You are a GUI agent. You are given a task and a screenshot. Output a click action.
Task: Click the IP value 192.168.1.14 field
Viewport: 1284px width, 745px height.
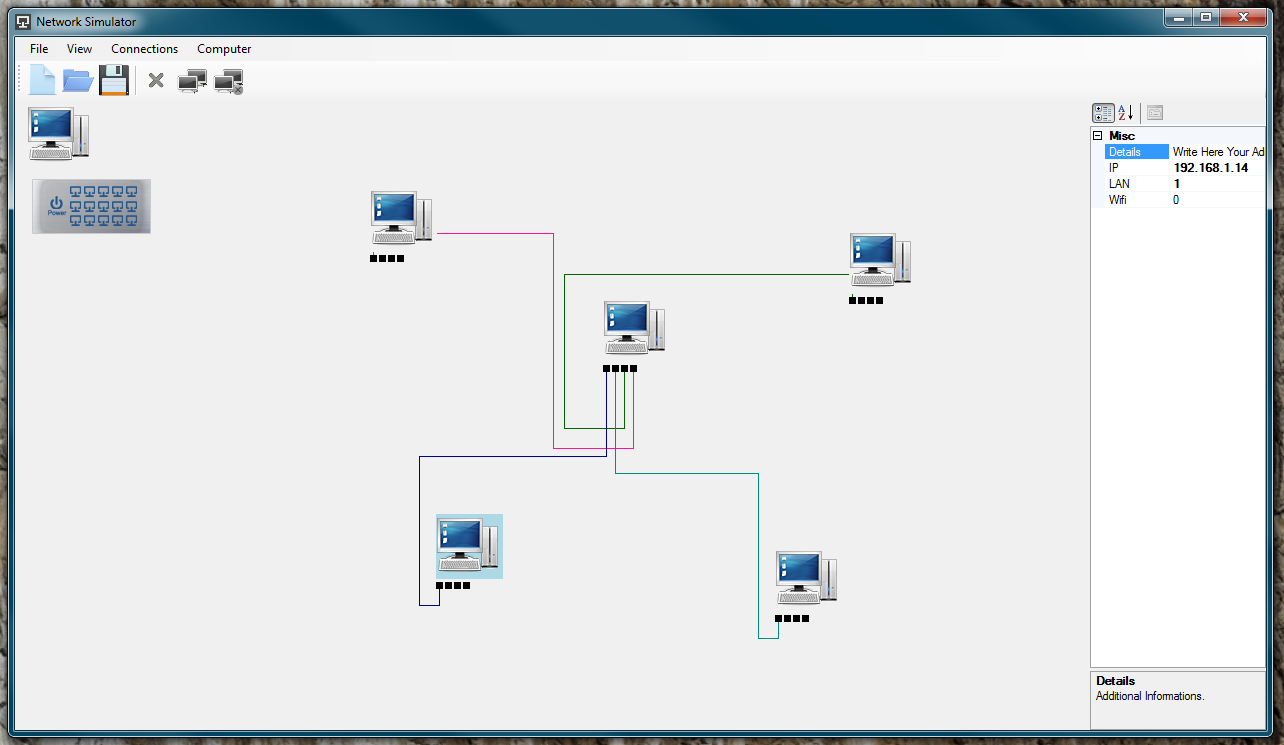pos(1217,168)
